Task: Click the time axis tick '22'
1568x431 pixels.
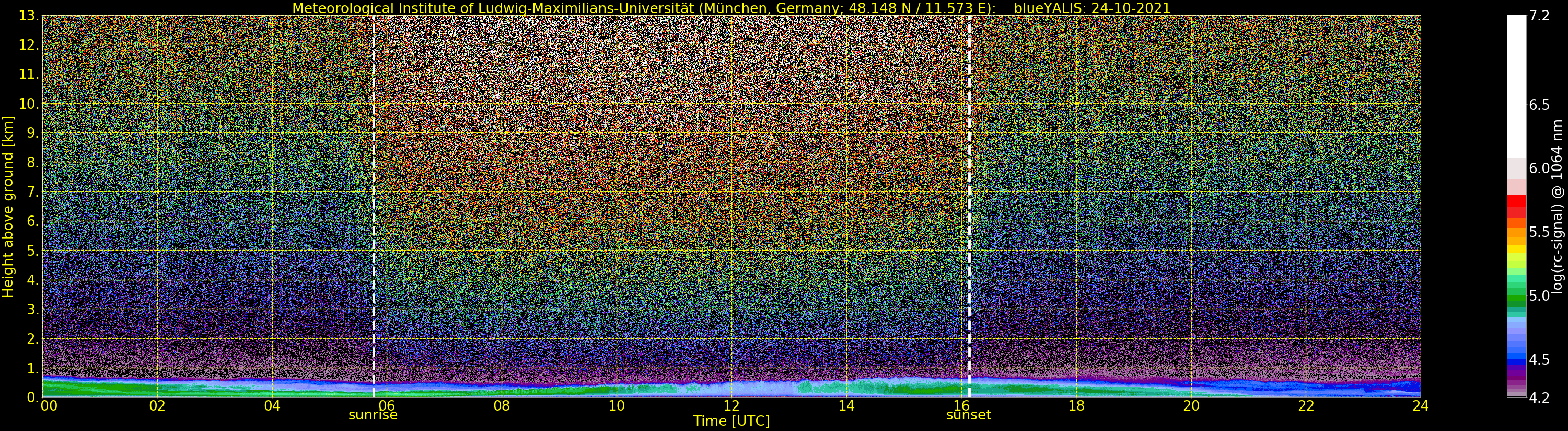Action: click(x=1306, y=406)
